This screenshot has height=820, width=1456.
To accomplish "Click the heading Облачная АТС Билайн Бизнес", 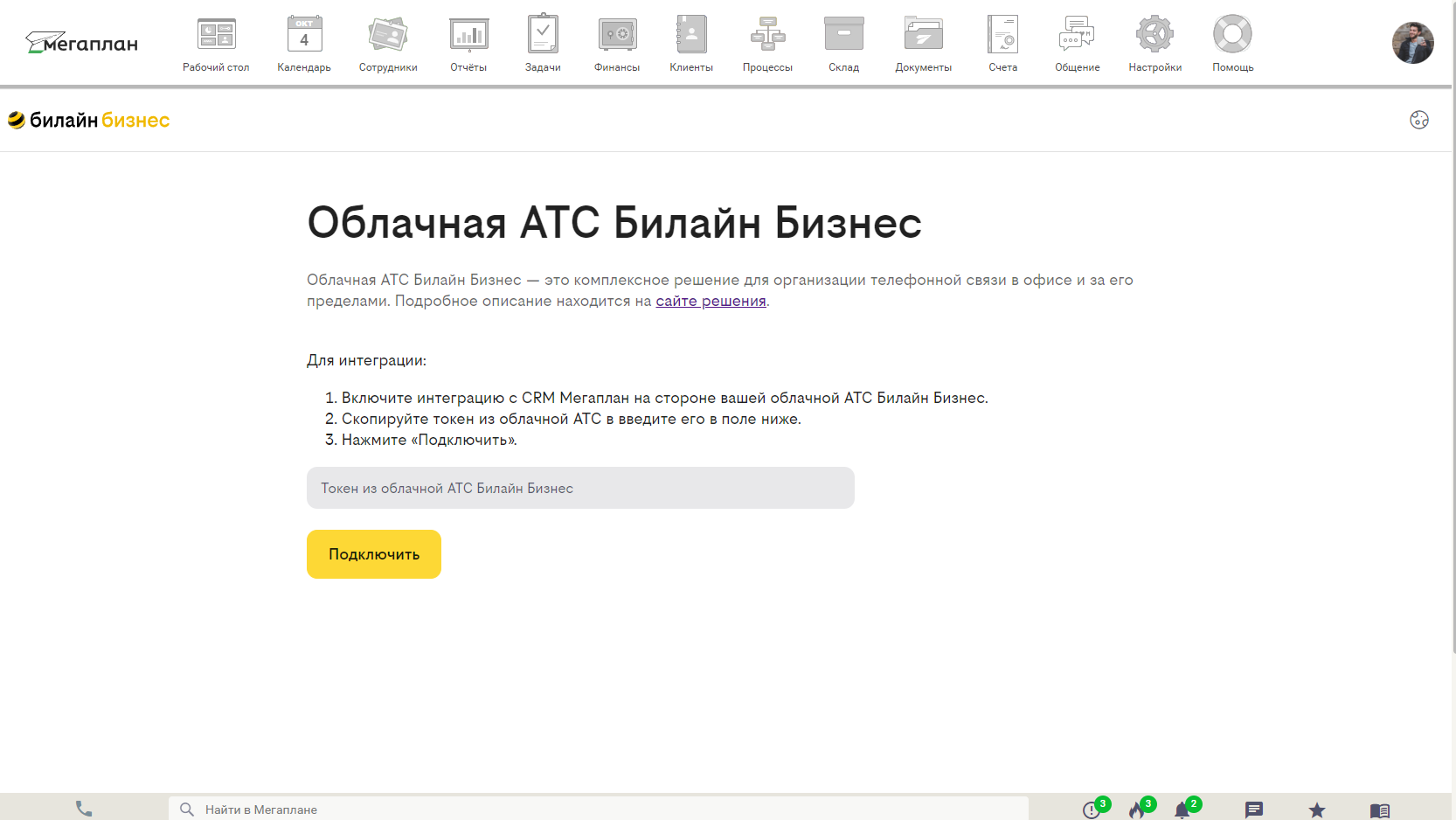I will (x=614, y=222).
